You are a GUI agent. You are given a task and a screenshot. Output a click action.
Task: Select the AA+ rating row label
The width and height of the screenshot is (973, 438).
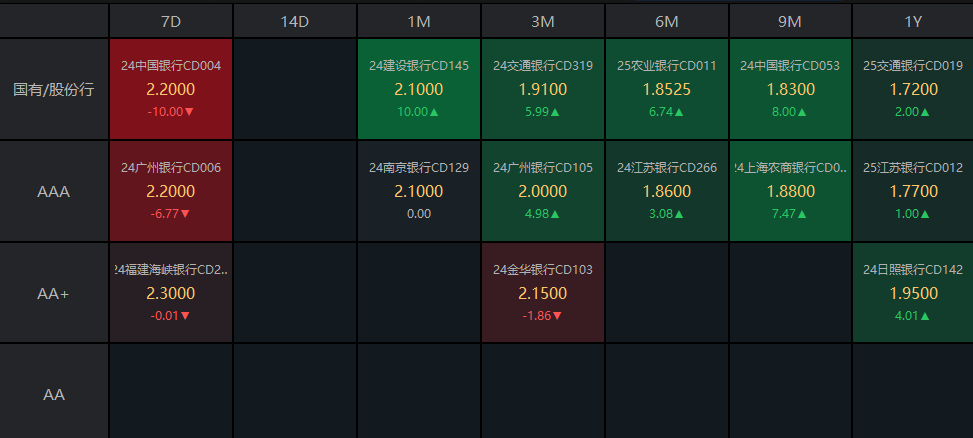(x=54, y=293)
